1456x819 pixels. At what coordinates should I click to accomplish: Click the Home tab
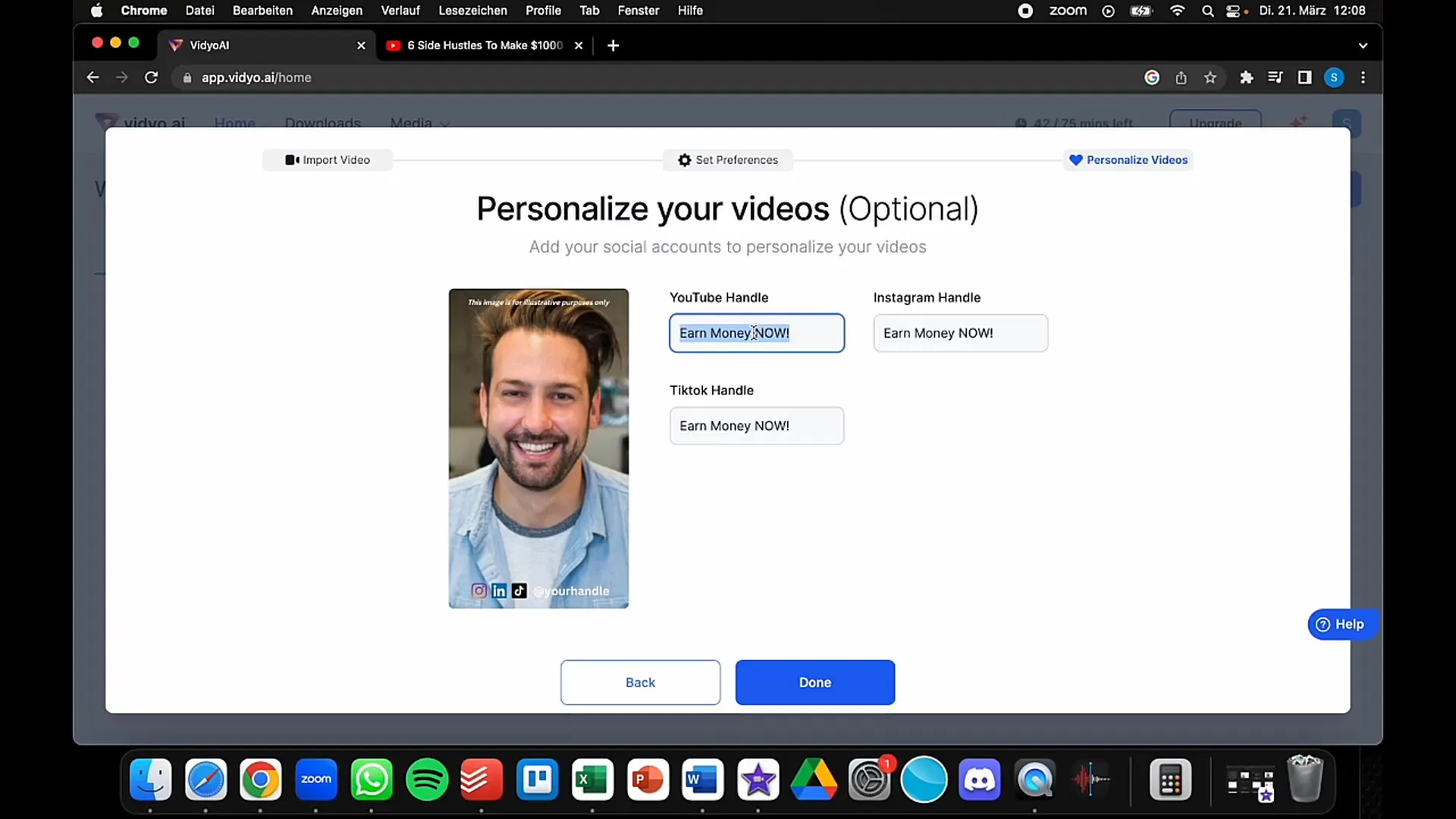[235, 122]
